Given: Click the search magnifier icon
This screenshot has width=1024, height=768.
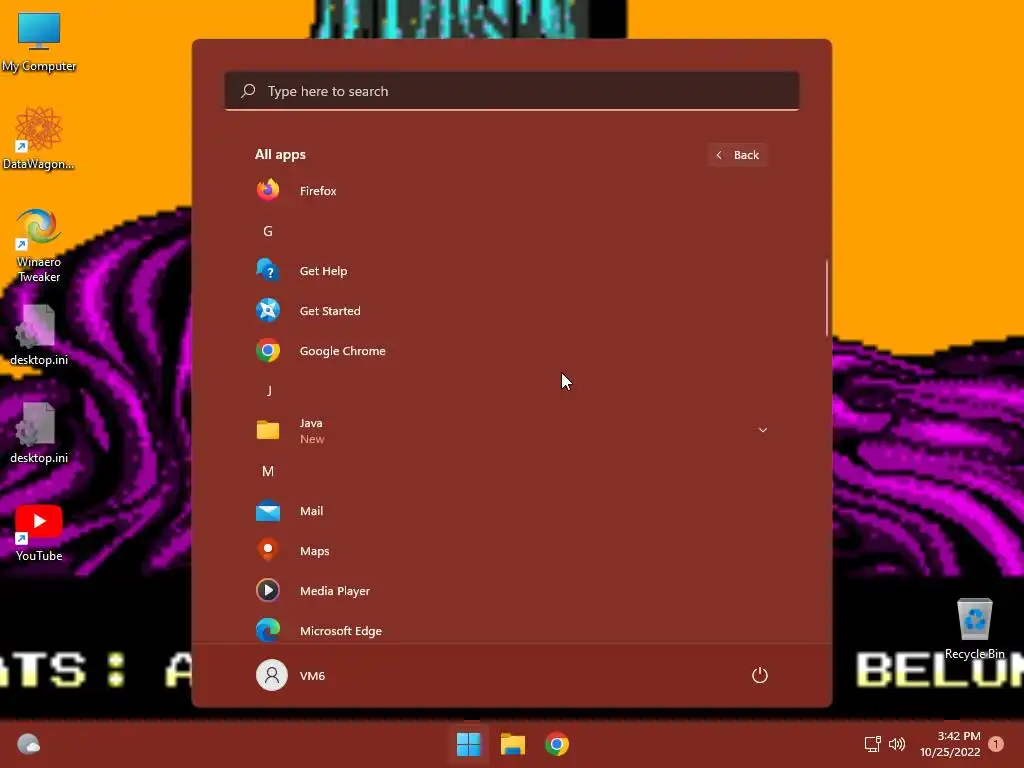Looking at the screenshot, I should (x=248, y=91).
